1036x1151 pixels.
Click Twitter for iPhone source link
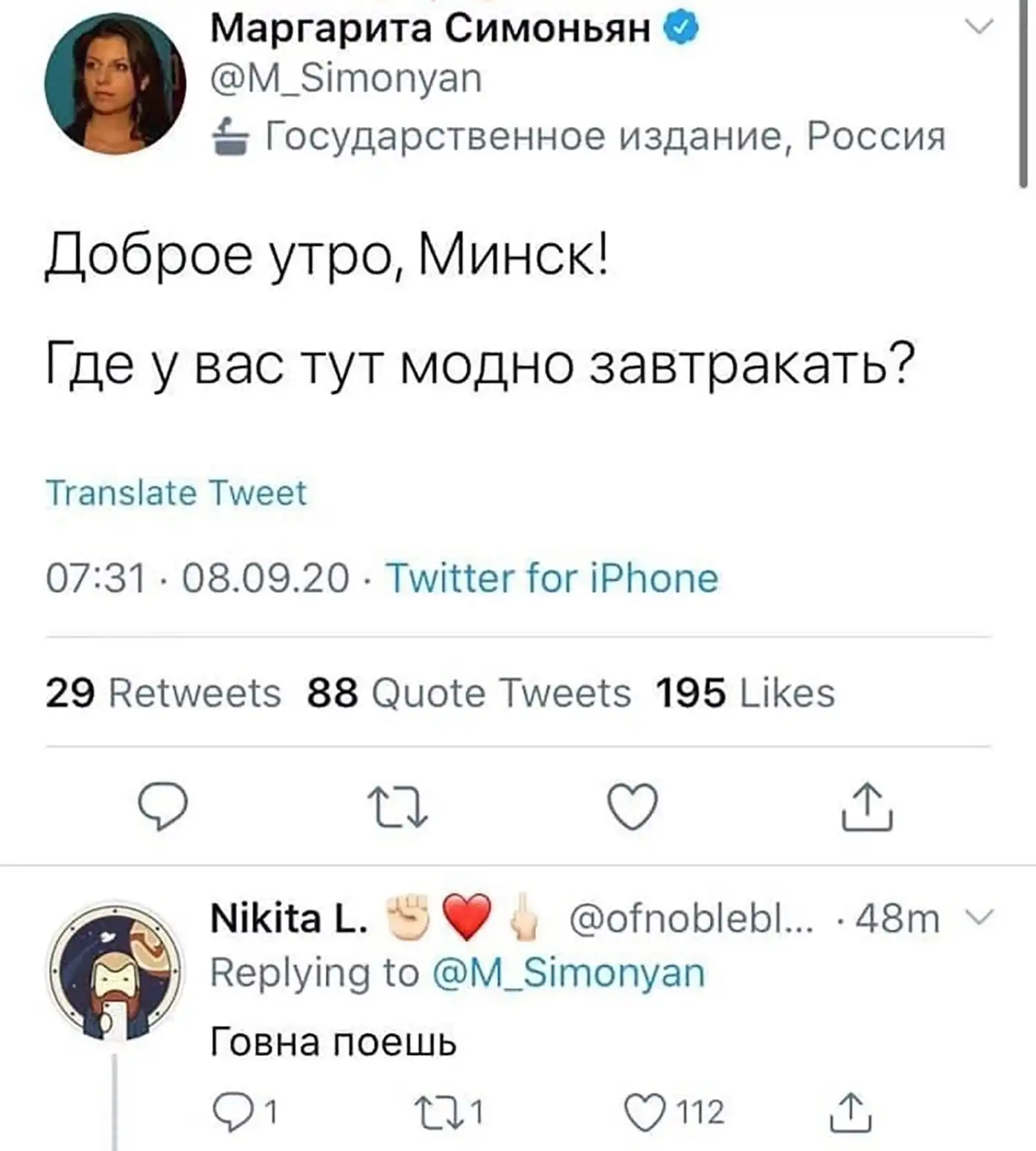tap(552, 578)
